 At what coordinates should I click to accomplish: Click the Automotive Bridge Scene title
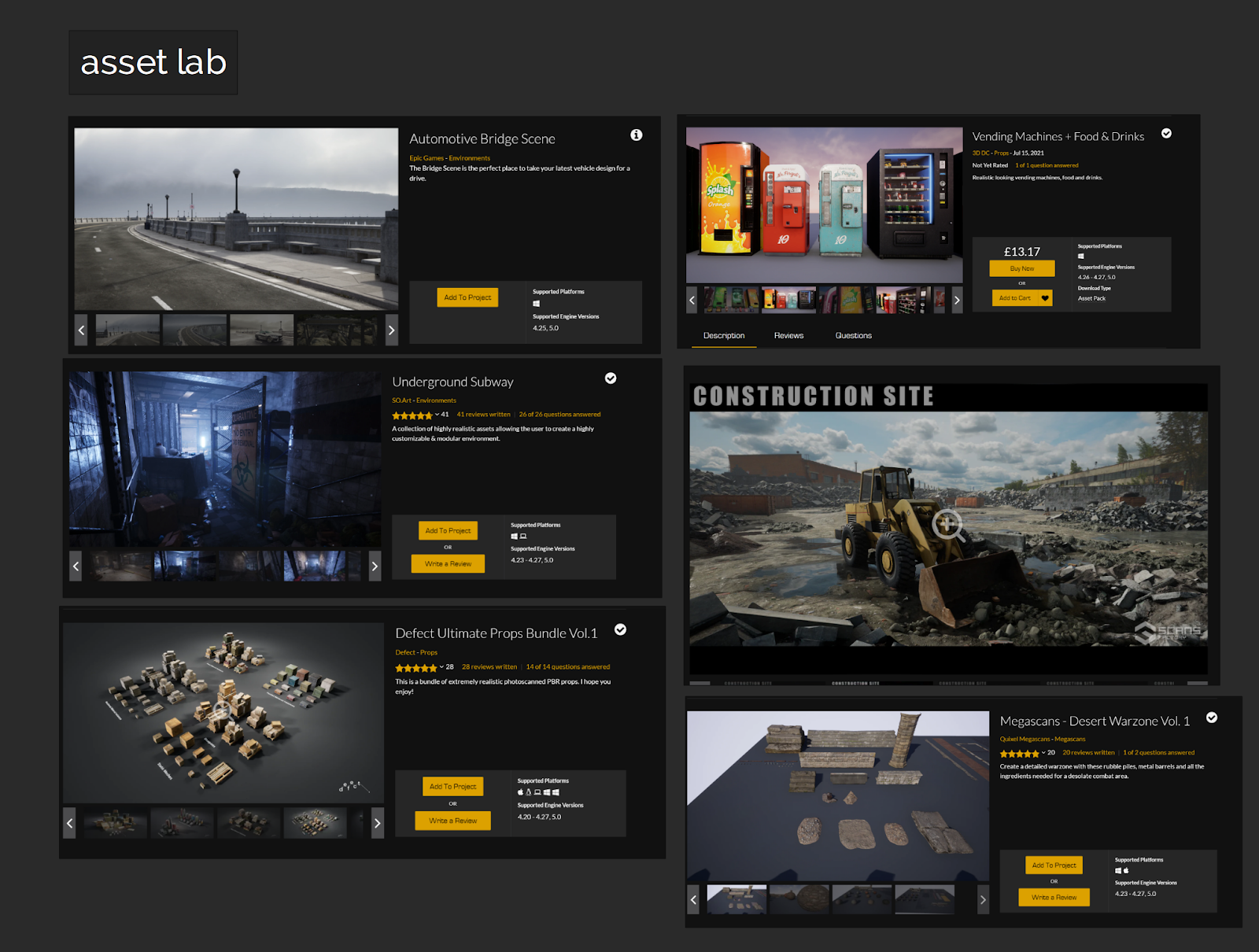coord(482,139)
